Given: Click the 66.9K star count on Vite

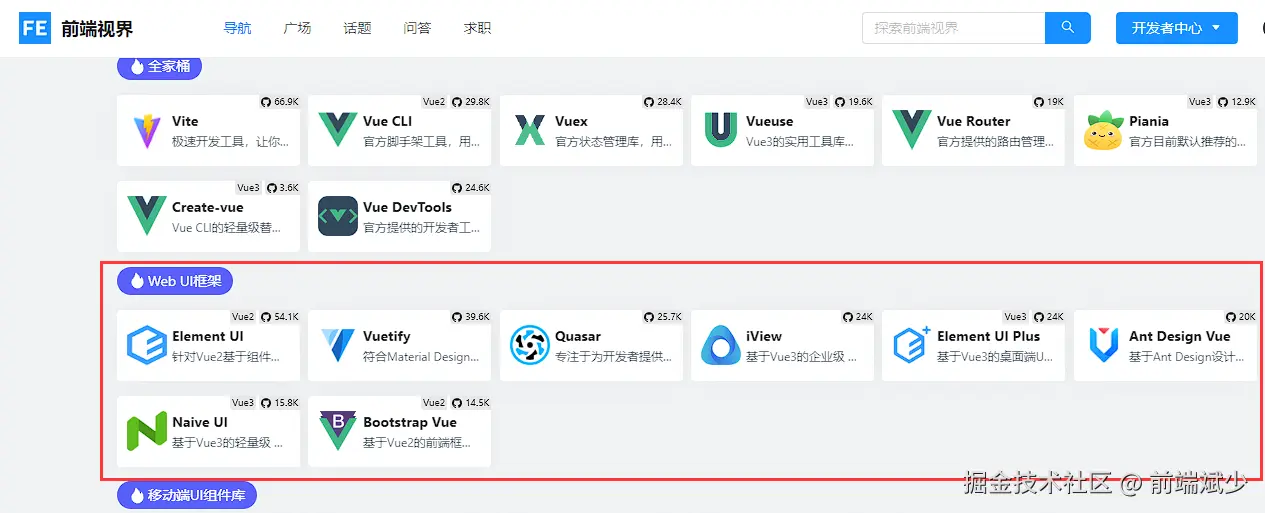Looking at the screenshot, I should (x=287, y=102).
